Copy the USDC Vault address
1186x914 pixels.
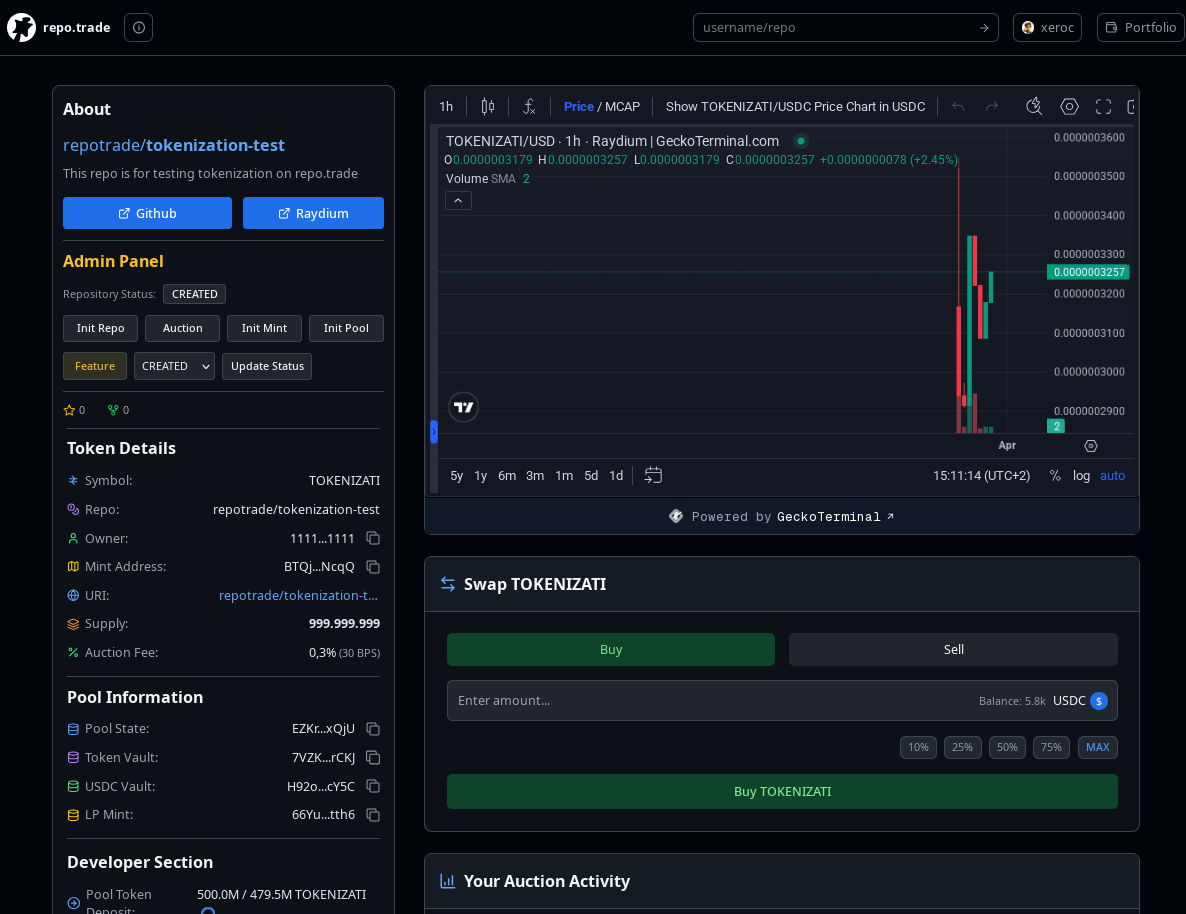pos(373,786)
